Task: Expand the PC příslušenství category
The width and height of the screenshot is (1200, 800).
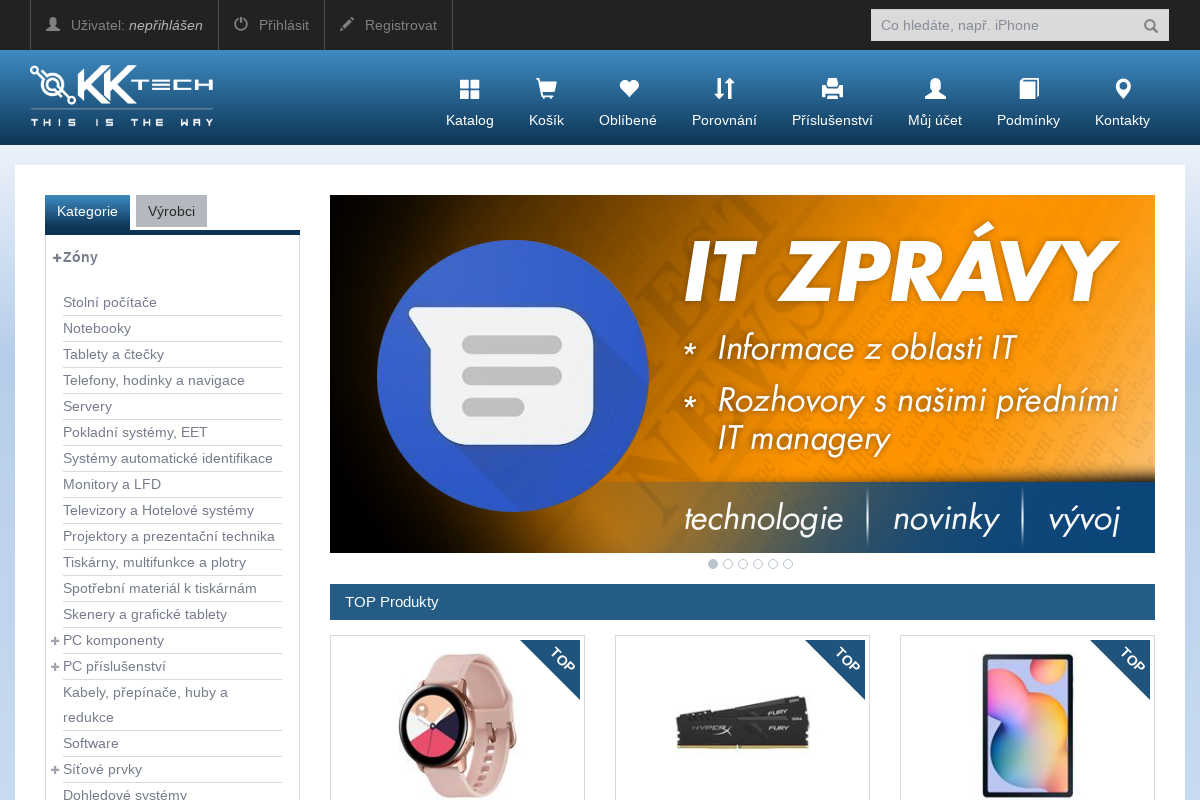Action: coord(55,667)
